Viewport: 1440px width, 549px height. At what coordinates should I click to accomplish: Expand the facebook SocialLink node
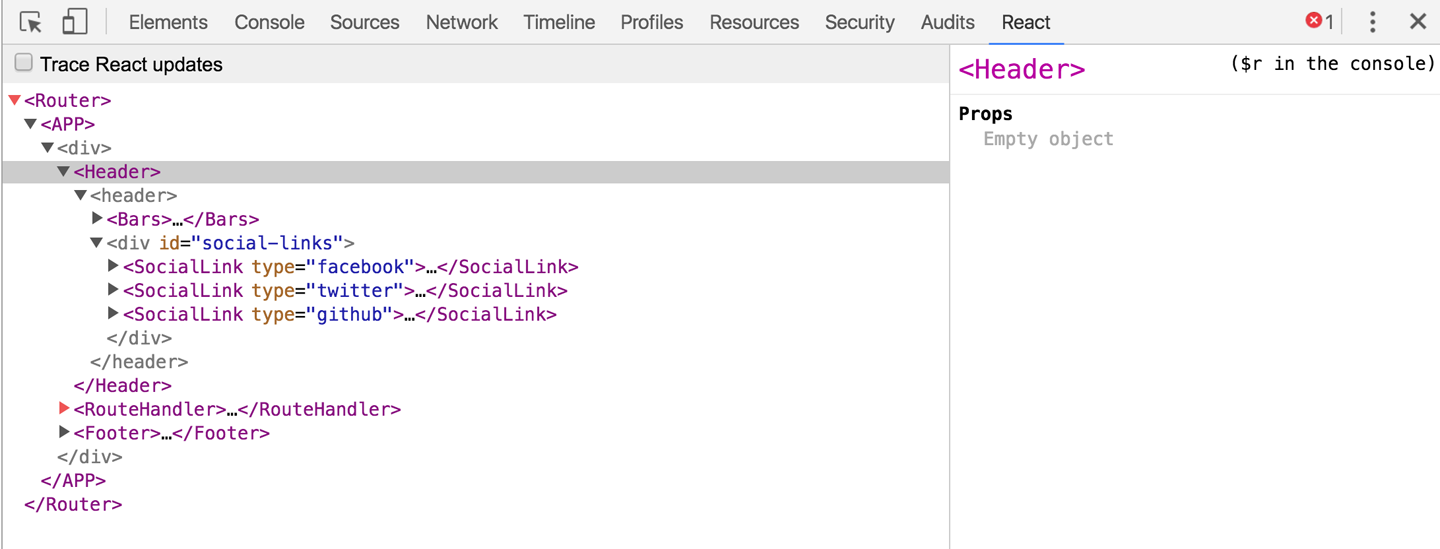click(x=113, y=267)
